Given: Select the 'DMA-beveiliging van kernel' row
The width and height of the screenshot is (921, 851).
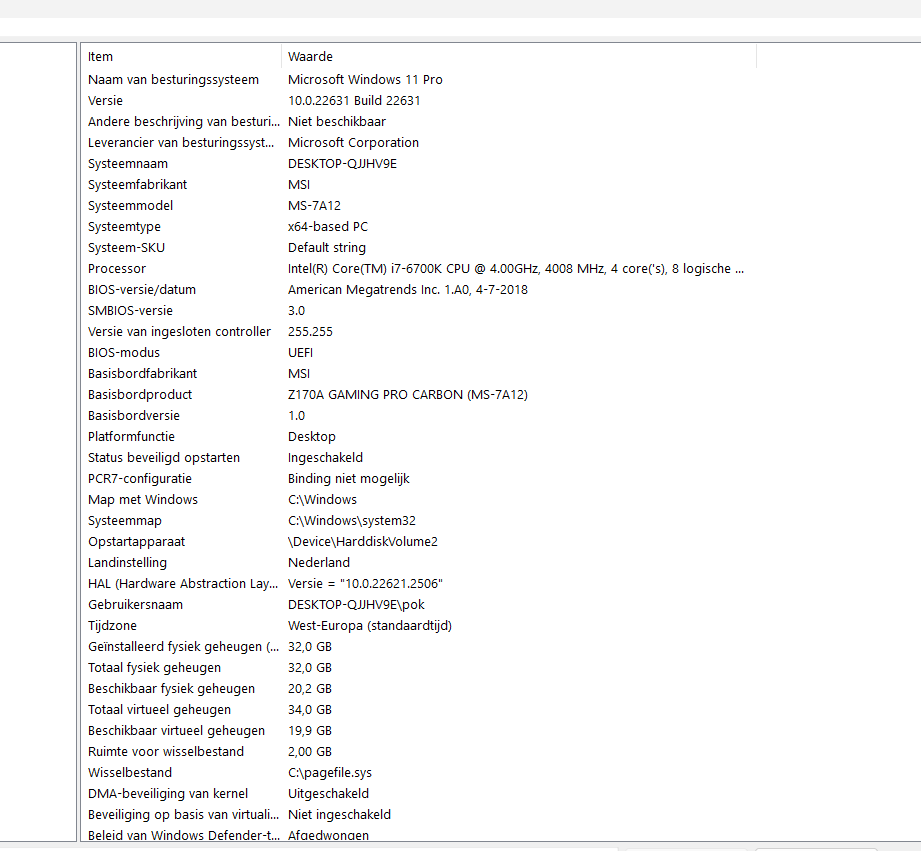Looking at the screenshot, I should pos(168,795).
